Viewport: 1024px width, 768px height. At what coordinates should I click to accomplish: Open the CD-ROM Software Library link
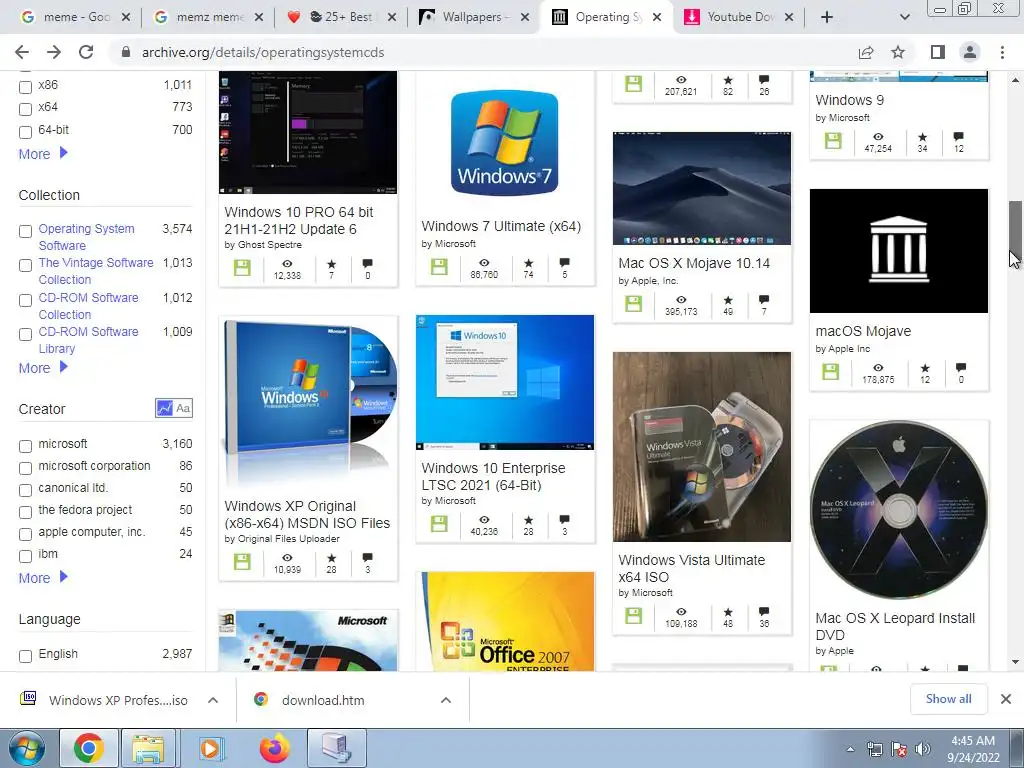(88, 340)
